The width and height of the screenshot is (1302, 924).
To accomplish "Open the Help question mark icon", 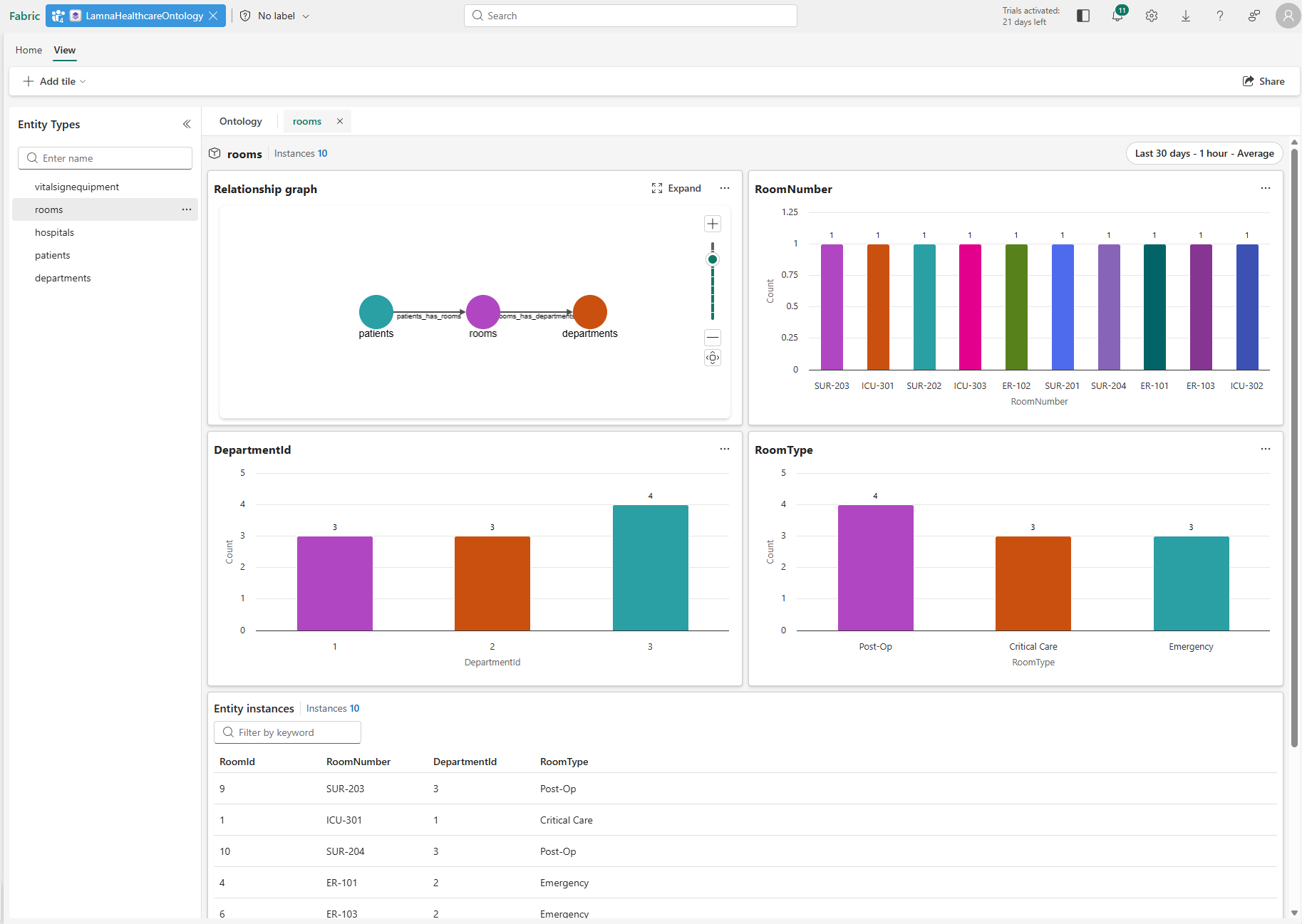I will (x=1220, y=16).
